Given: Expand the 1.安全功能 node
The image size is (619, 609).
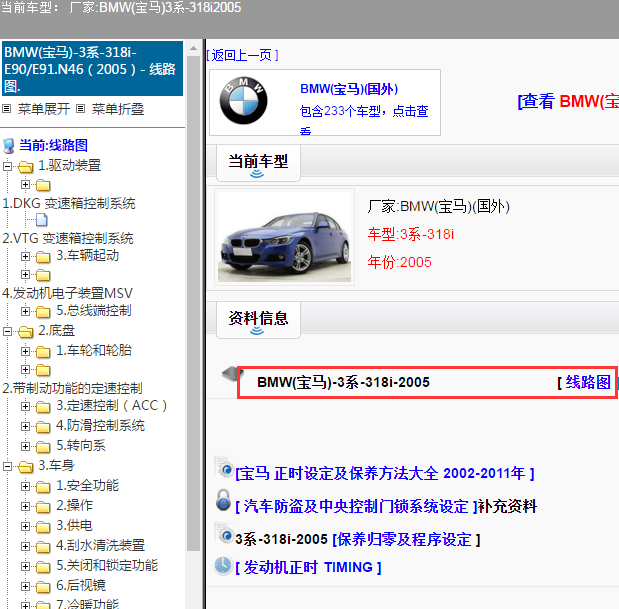Looking at the screenshot, I should click(x=25, y=487).
